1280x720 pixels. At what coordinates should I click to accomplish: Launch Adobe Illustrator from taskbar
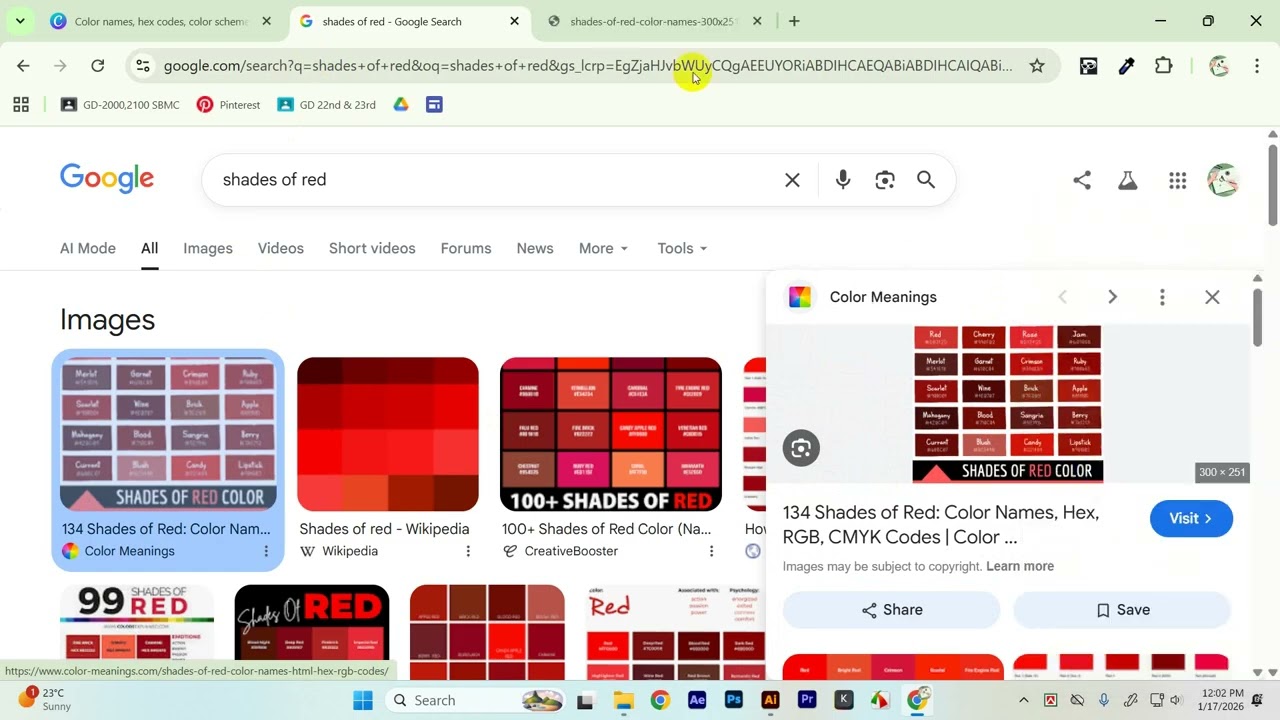click(770, 700)
